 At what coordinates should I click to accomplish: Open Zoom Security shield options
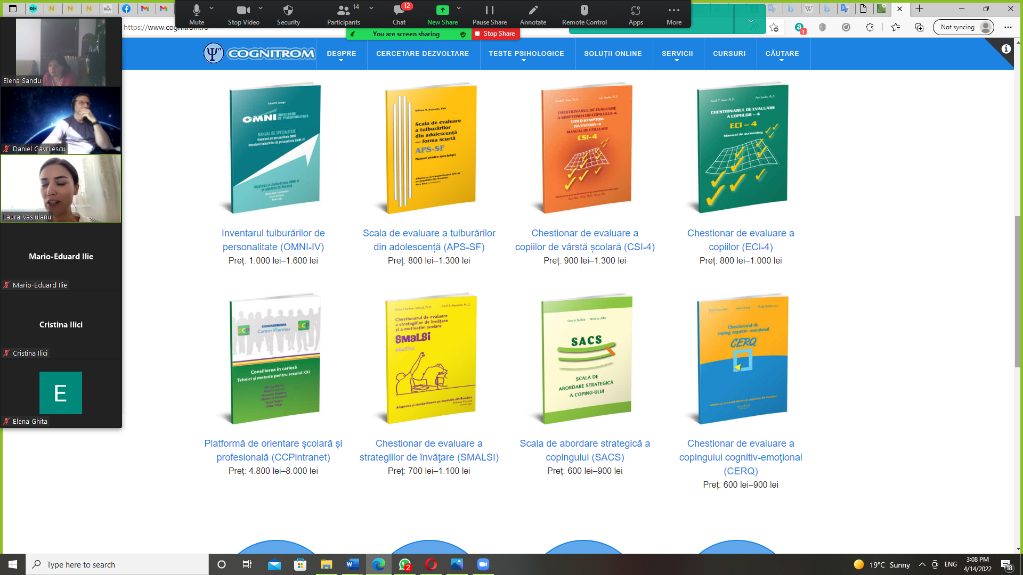click(288, 11)
